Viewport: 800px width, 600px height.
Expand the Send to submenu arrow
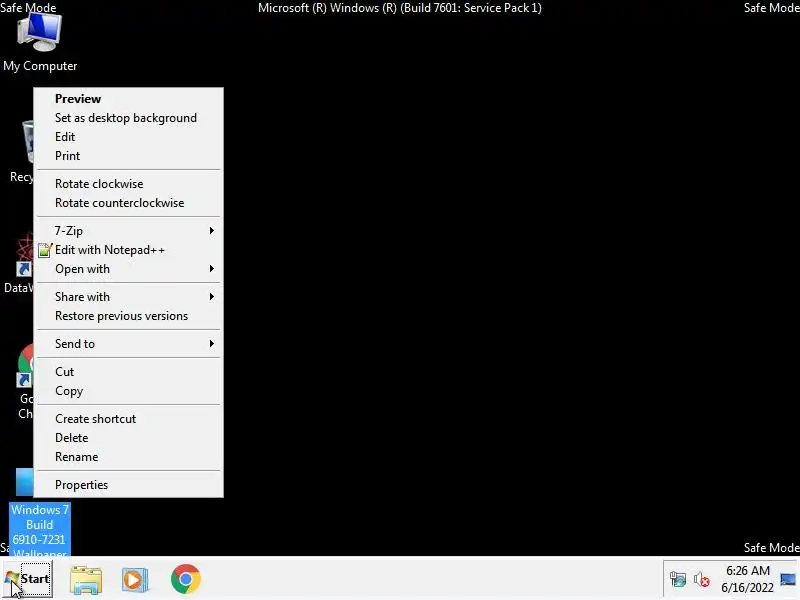(x=211, y=343)
